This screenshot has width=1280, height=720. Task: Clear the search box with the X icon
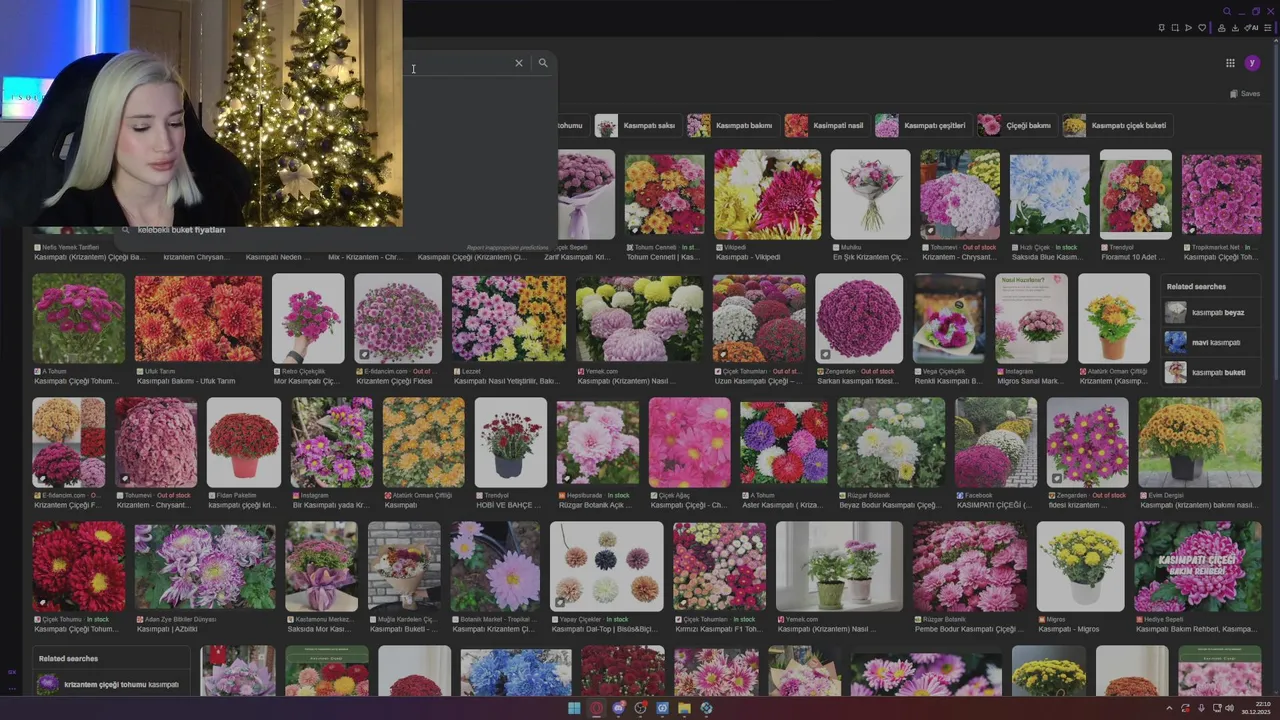pyautogui.click(x=518, y=63)
